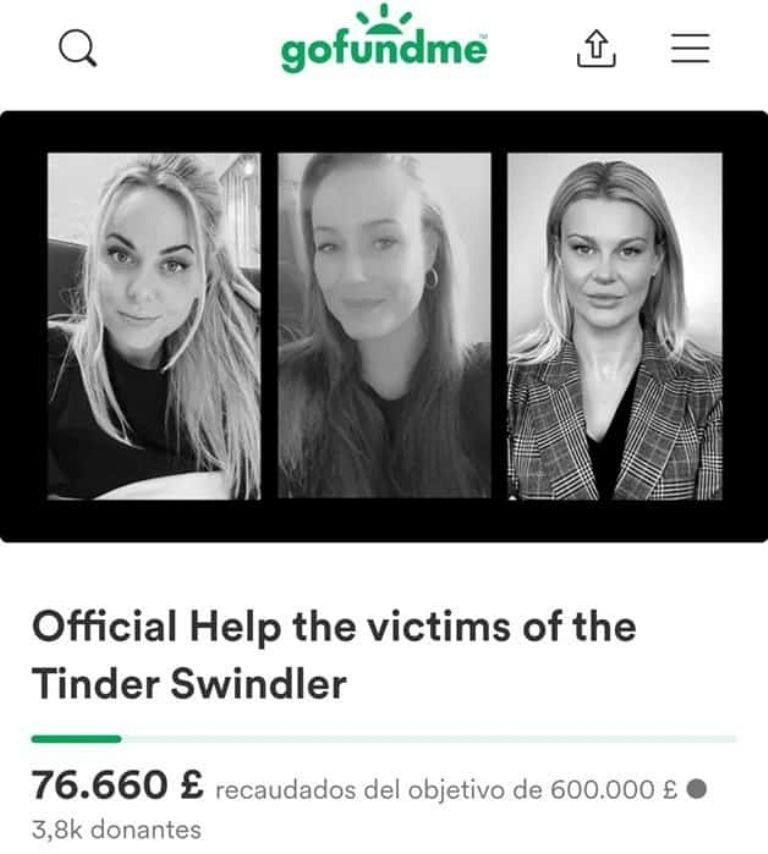The image size is (768, 854).
Task: Open the search magnifier icon
Action: [78, 48]
